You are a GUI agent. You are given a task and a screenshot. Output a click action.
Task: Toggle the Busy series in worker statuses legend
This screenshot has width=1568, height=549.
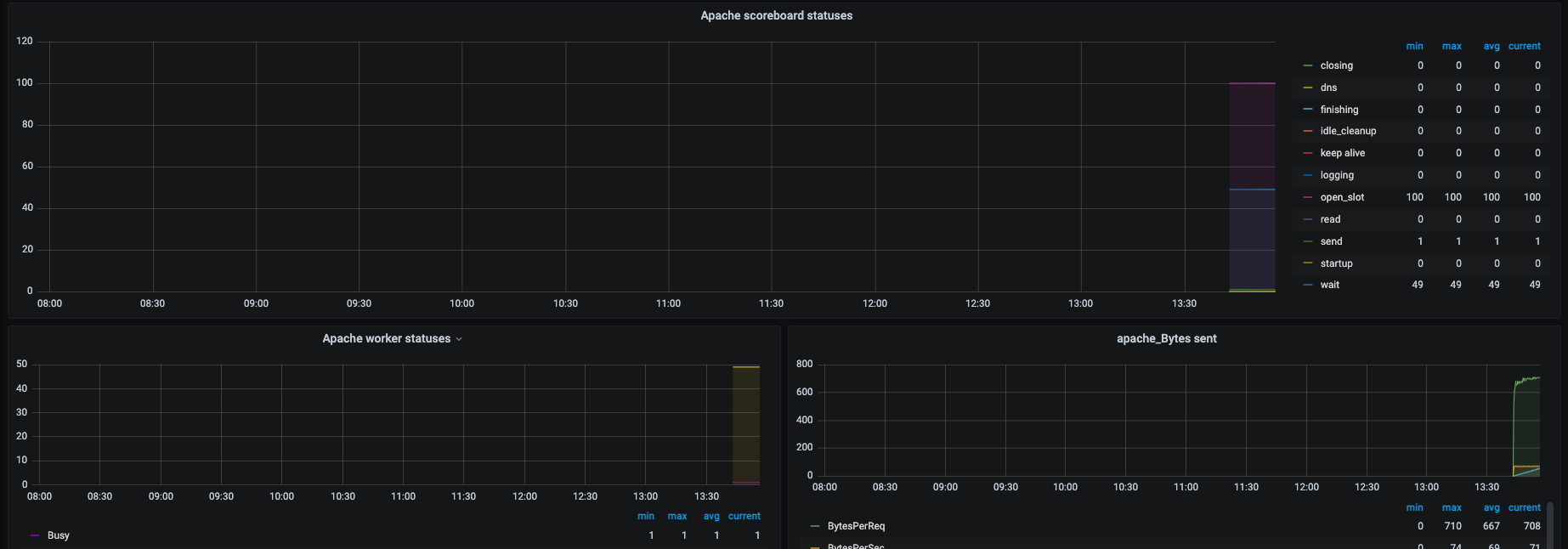pyautogui.click(x=58, y=535)
